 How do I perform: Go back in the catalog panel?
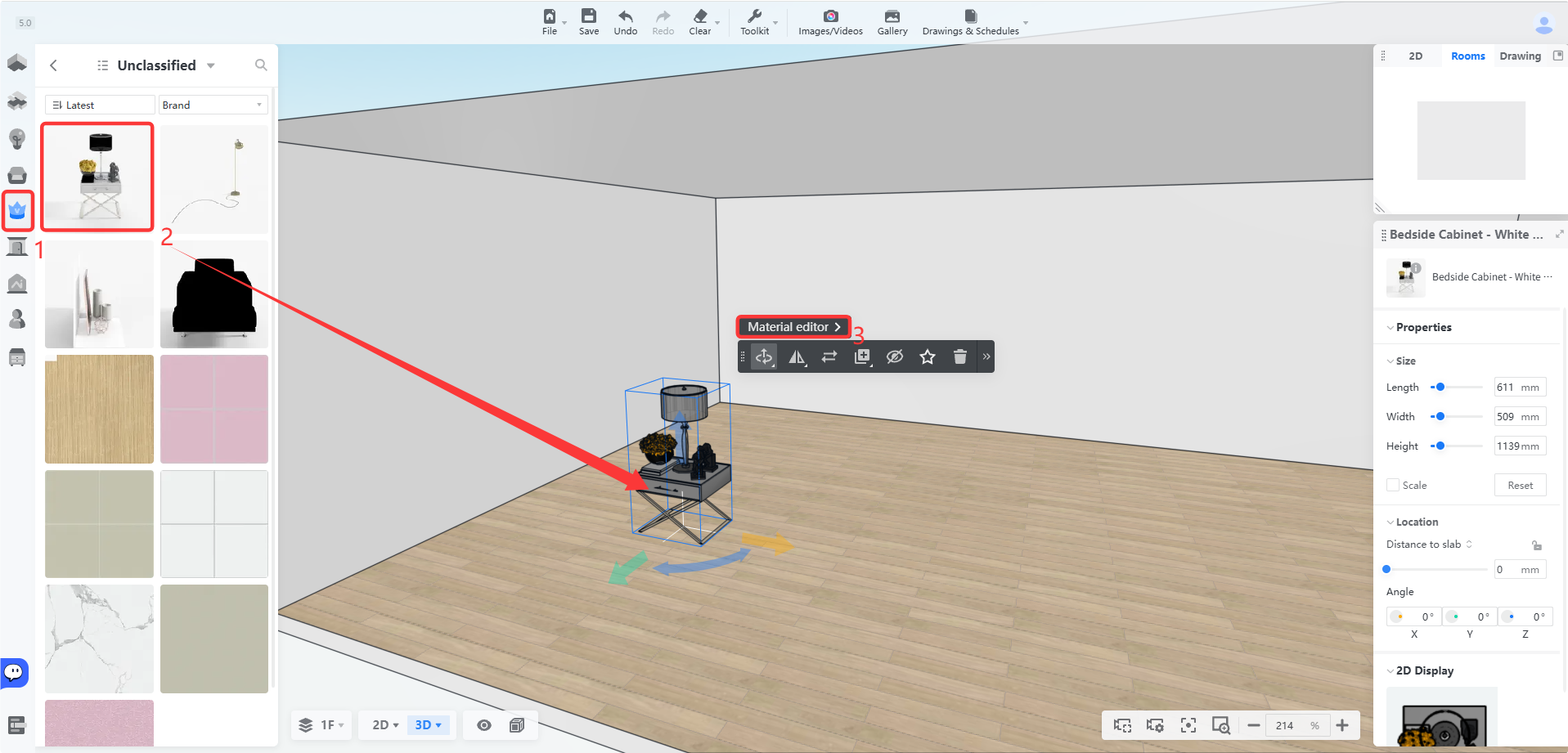[x=54, y=65]
